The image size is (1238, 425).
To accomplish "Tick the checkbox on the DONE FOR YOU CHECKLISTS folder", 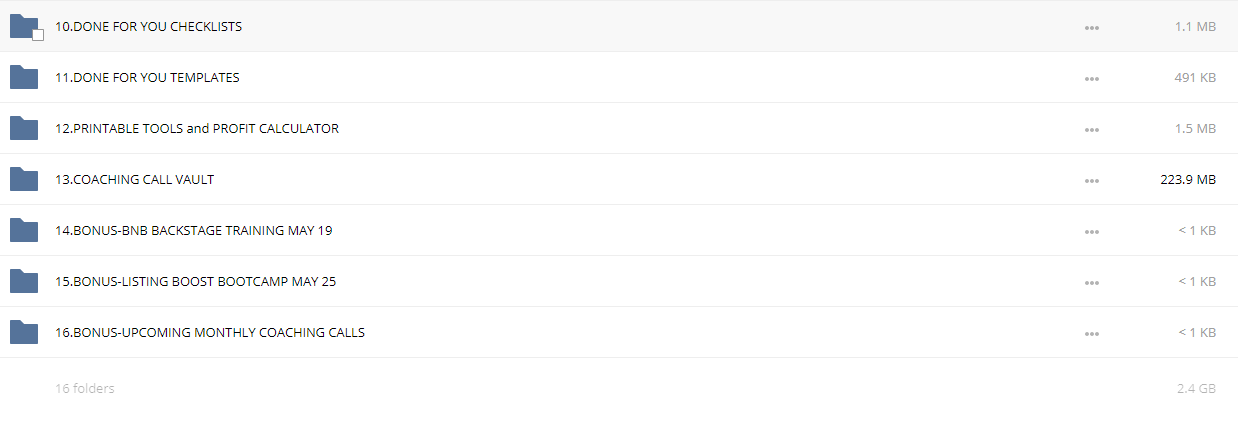I will click(x=38, y=35).
